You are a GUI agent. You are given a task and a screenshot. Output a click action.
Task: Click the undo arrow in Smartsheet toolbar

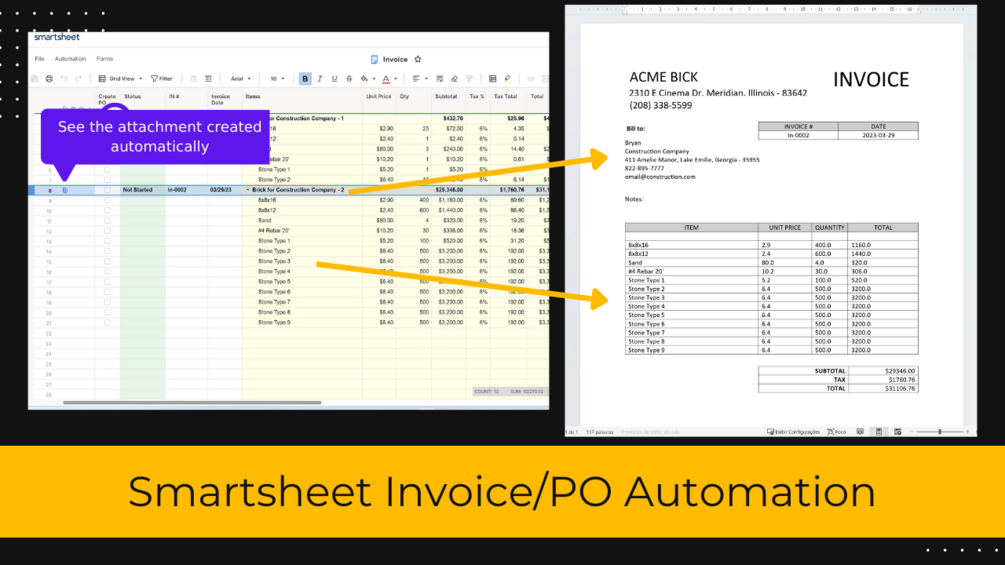click(64, 79)
